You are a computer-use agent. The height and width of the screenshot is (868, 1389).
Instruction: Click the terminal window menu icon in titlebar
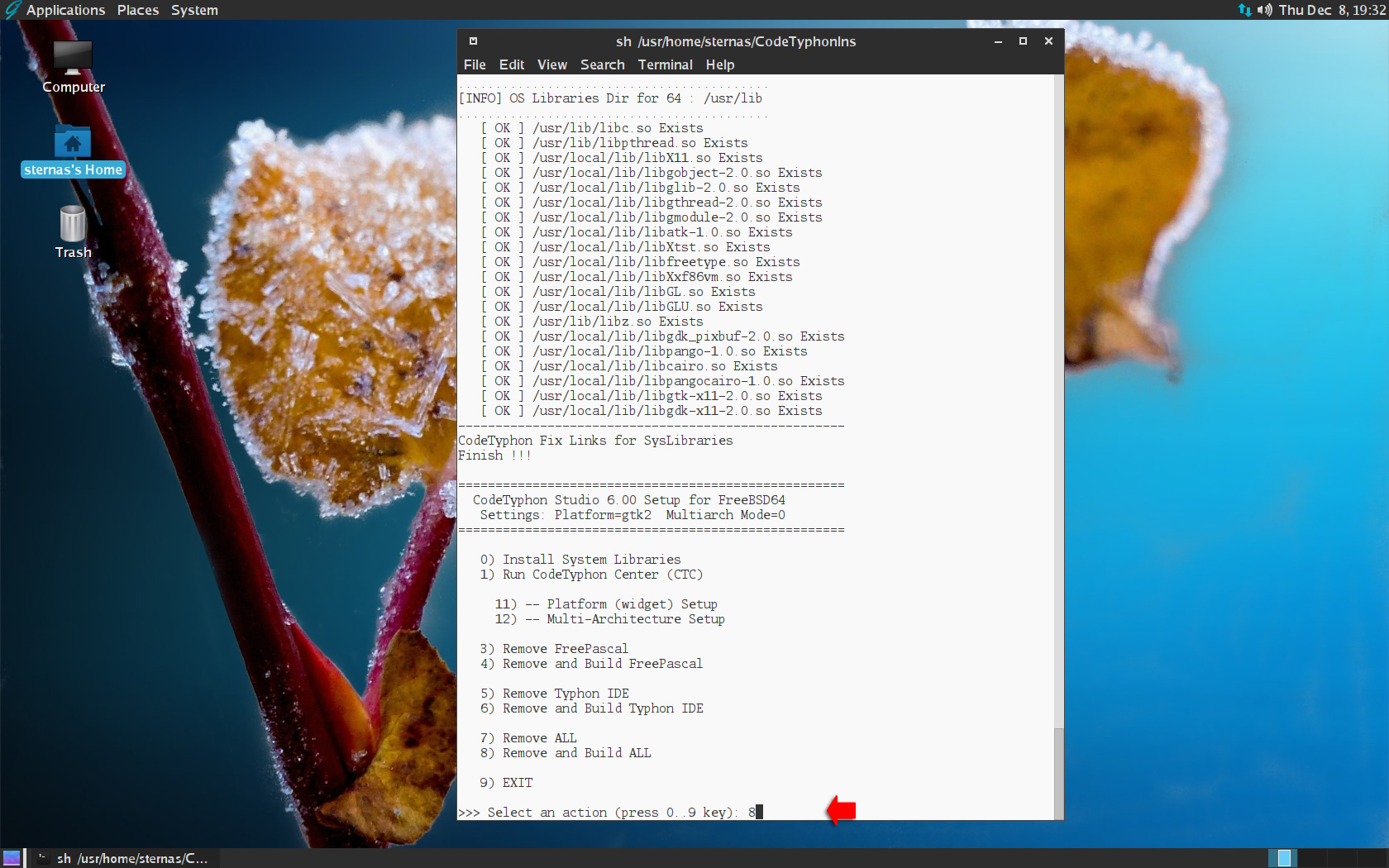coord(473,41)
